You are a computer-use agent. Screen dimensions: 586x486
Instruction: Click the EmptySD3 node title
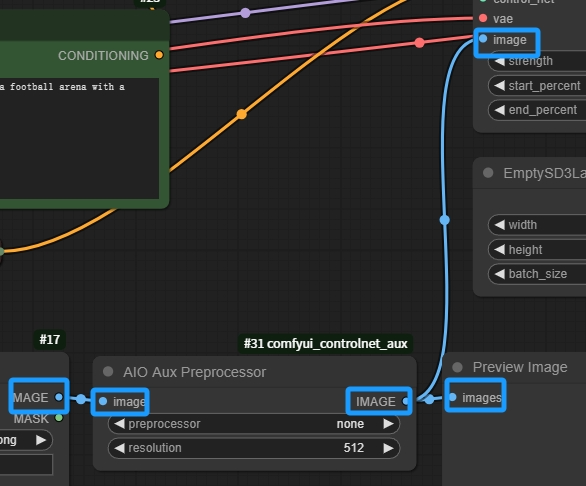545,173
